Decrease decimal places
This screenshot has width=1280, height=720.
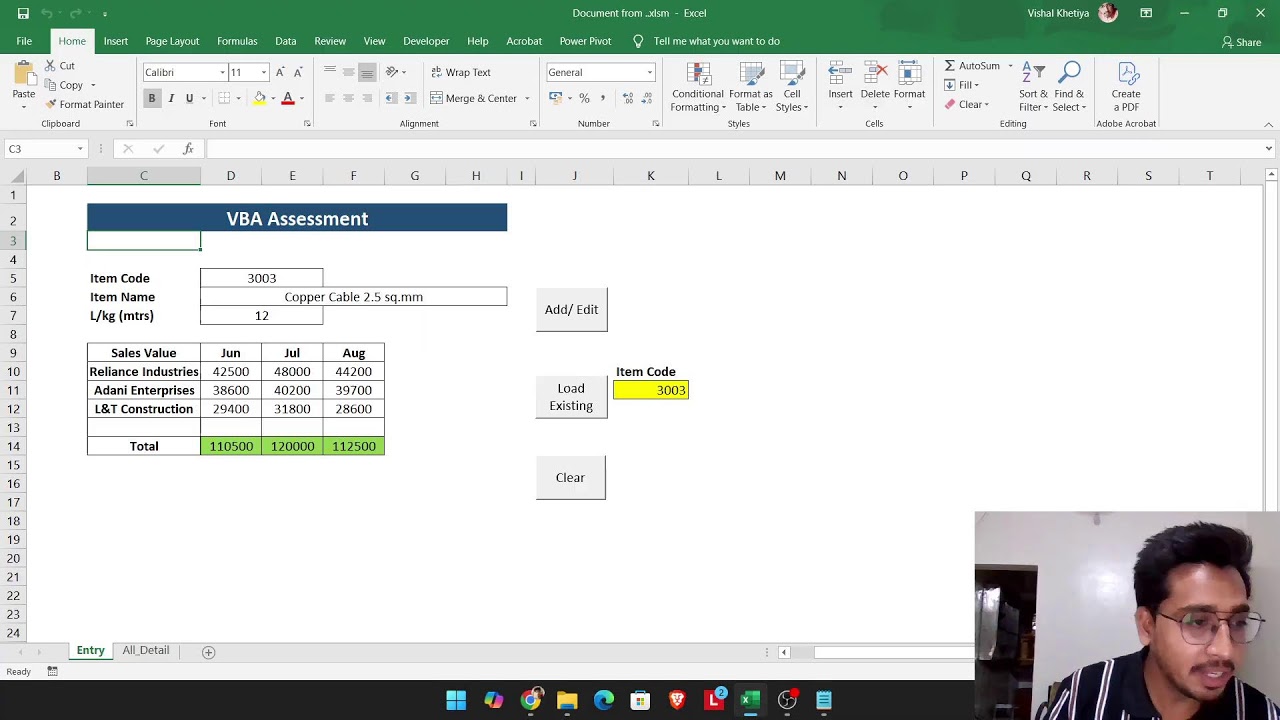(648, 98)
